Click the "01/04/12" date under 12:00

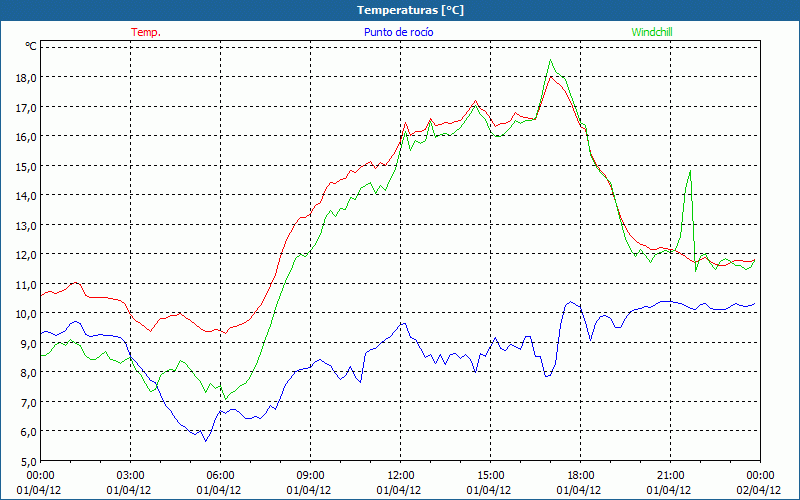click(x=399, y=490)
